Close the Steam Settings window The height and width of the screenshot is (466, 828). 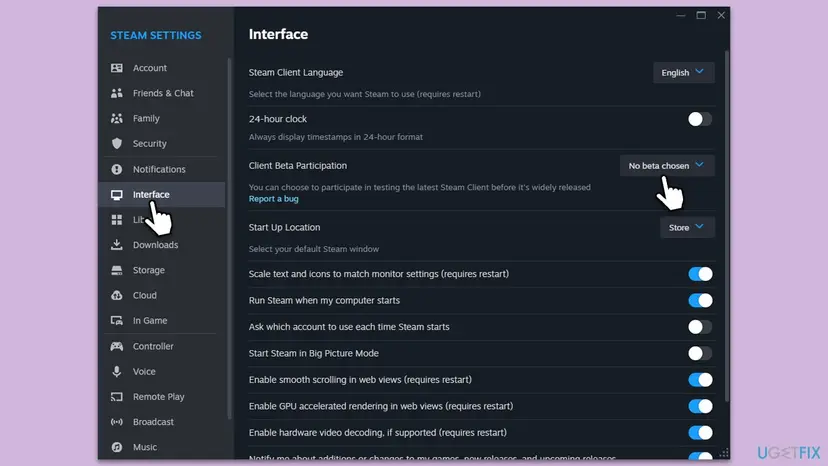click(x=721, y=15)
